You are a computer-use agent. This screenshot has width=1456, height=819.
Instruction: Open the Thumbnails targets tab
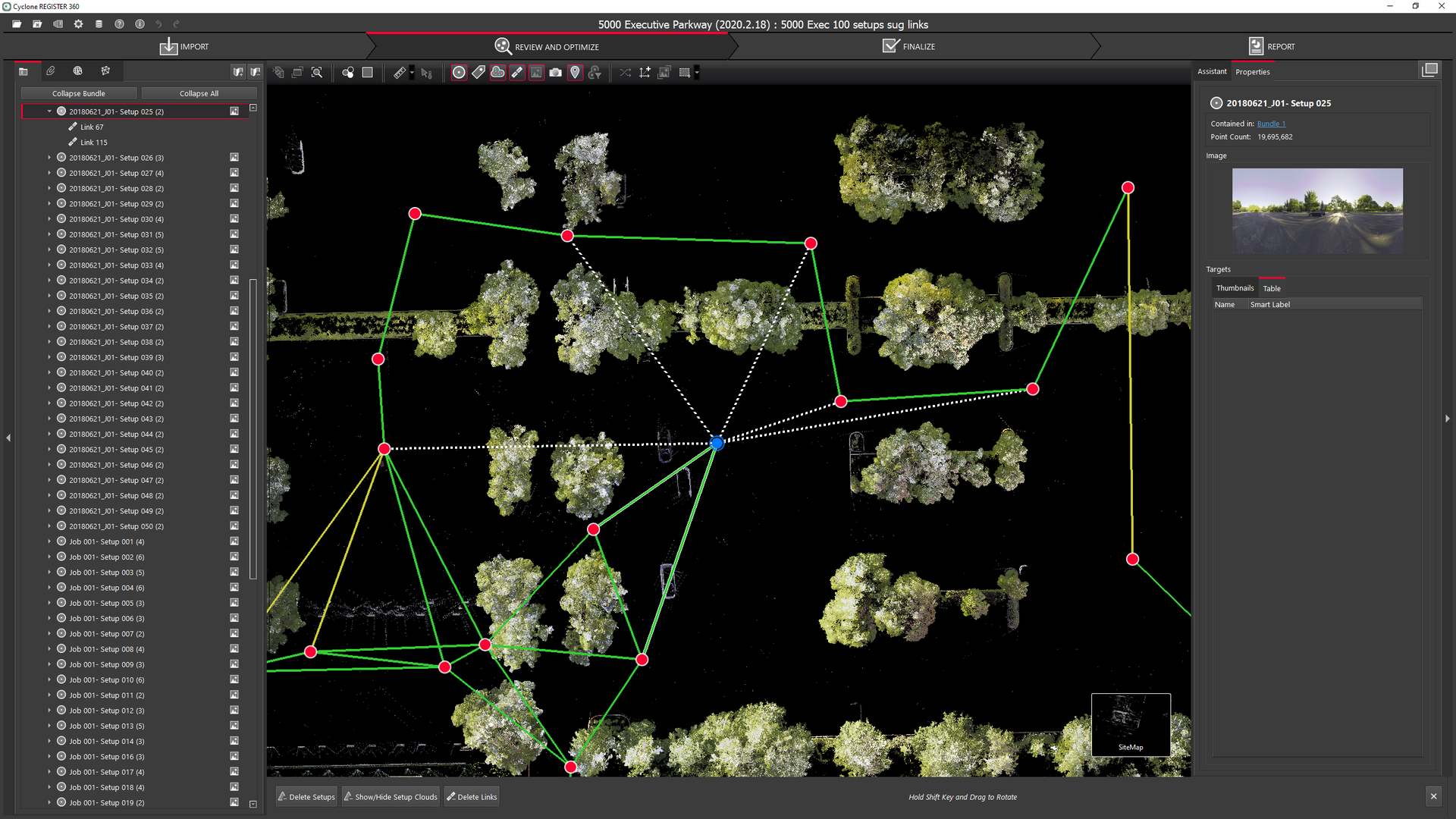coord(1235,288)
